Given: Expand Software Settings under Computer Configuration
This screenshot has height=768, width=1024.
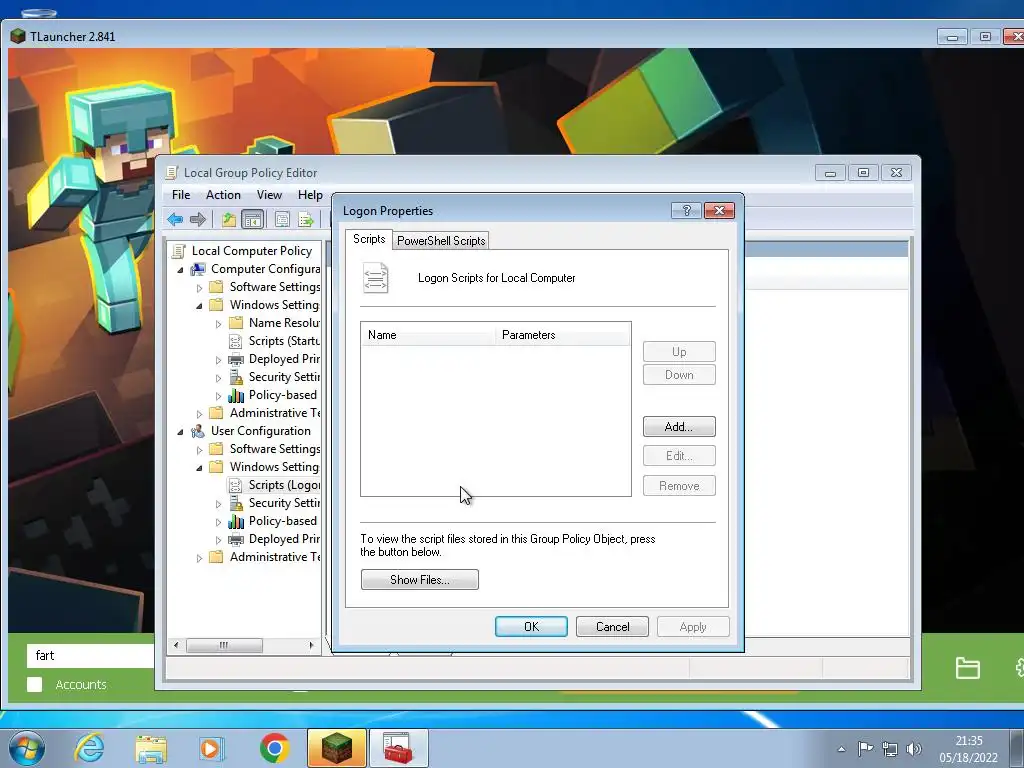Looking at the screenshot, I should pos(199,287).
